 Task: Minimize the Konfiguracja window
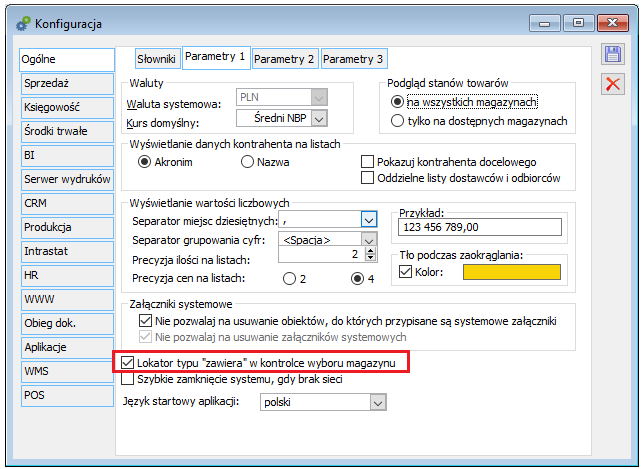(x=545, y=23)
